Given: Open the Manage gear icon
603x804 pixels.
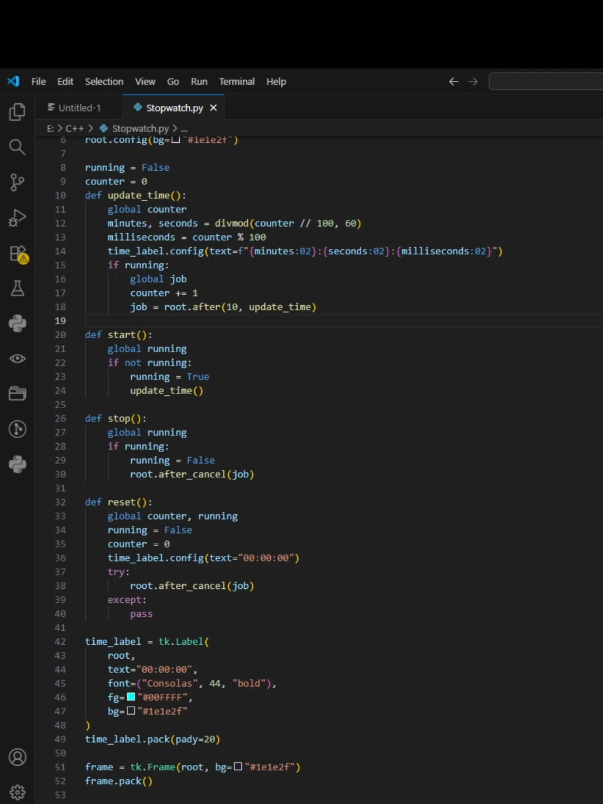Looking at the screenshot, I should pyautogui.click(x=17, y=792).
